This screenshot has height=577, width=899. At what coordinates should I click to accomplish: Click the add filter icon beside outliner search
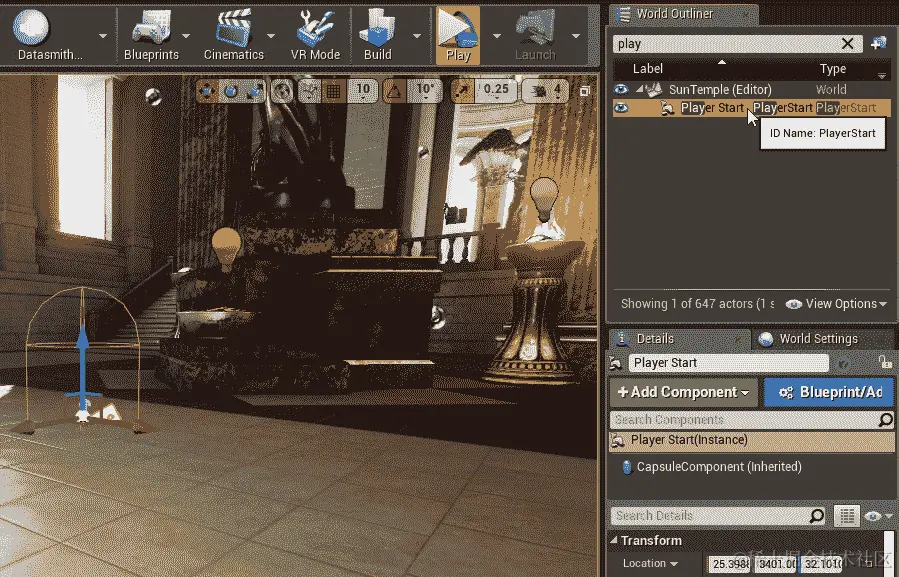pos(878,44)
